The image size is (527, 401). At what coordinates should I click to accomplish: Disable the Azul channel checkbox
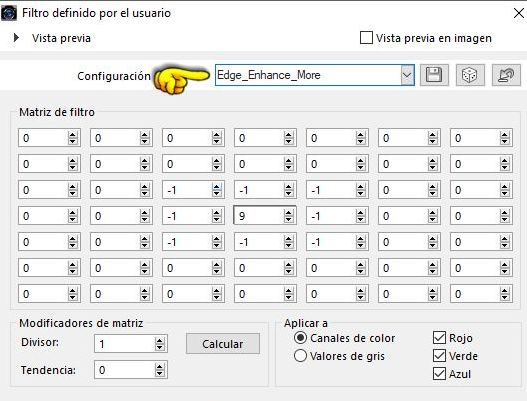coord(439,374)
